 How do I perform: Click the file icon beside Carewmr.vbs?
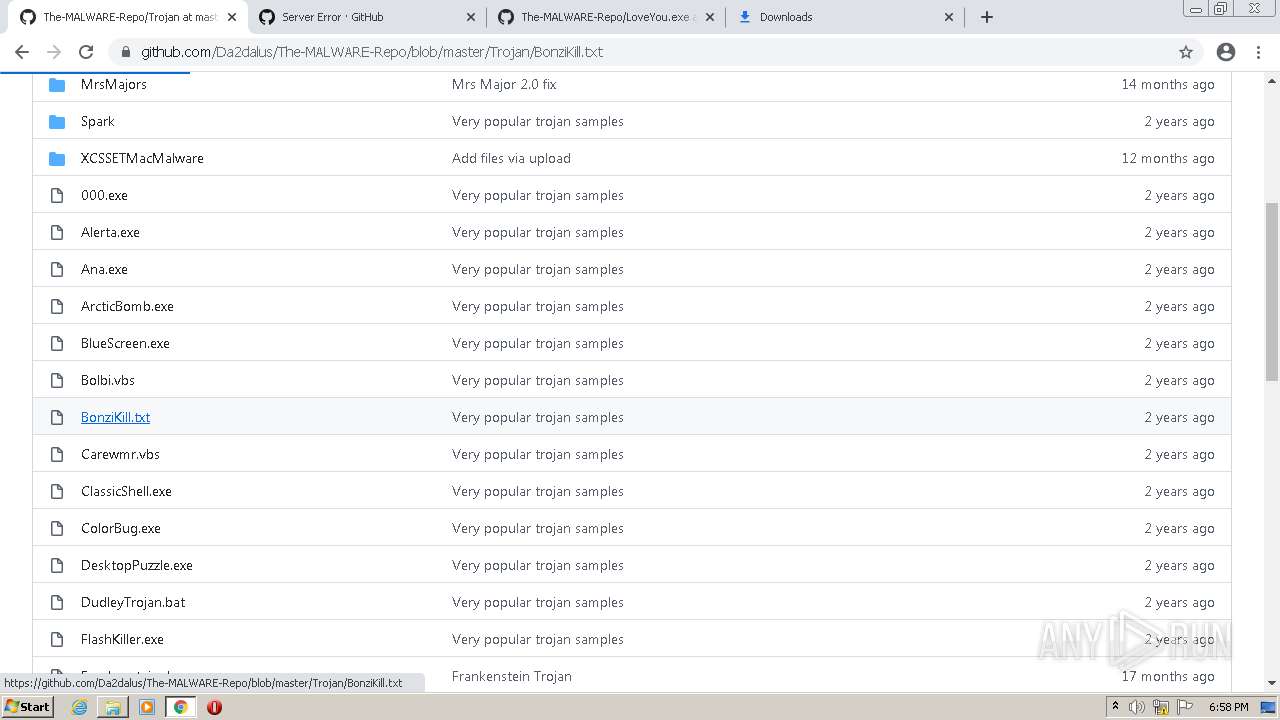point(57,454)
